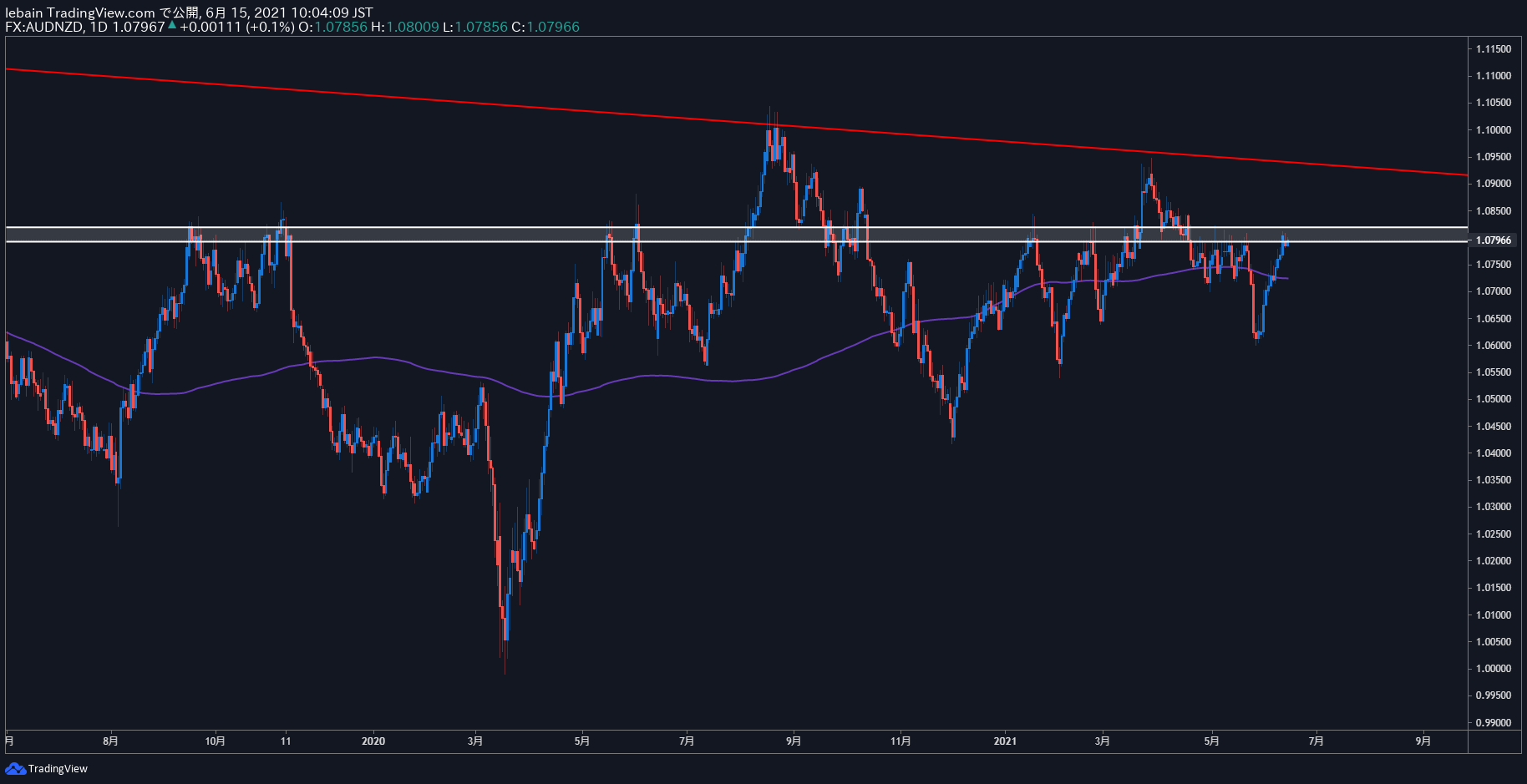This screenshot has height=784, width=1527.
Task: Click the green up-arrow change indicator
Action: pos(172,26)
